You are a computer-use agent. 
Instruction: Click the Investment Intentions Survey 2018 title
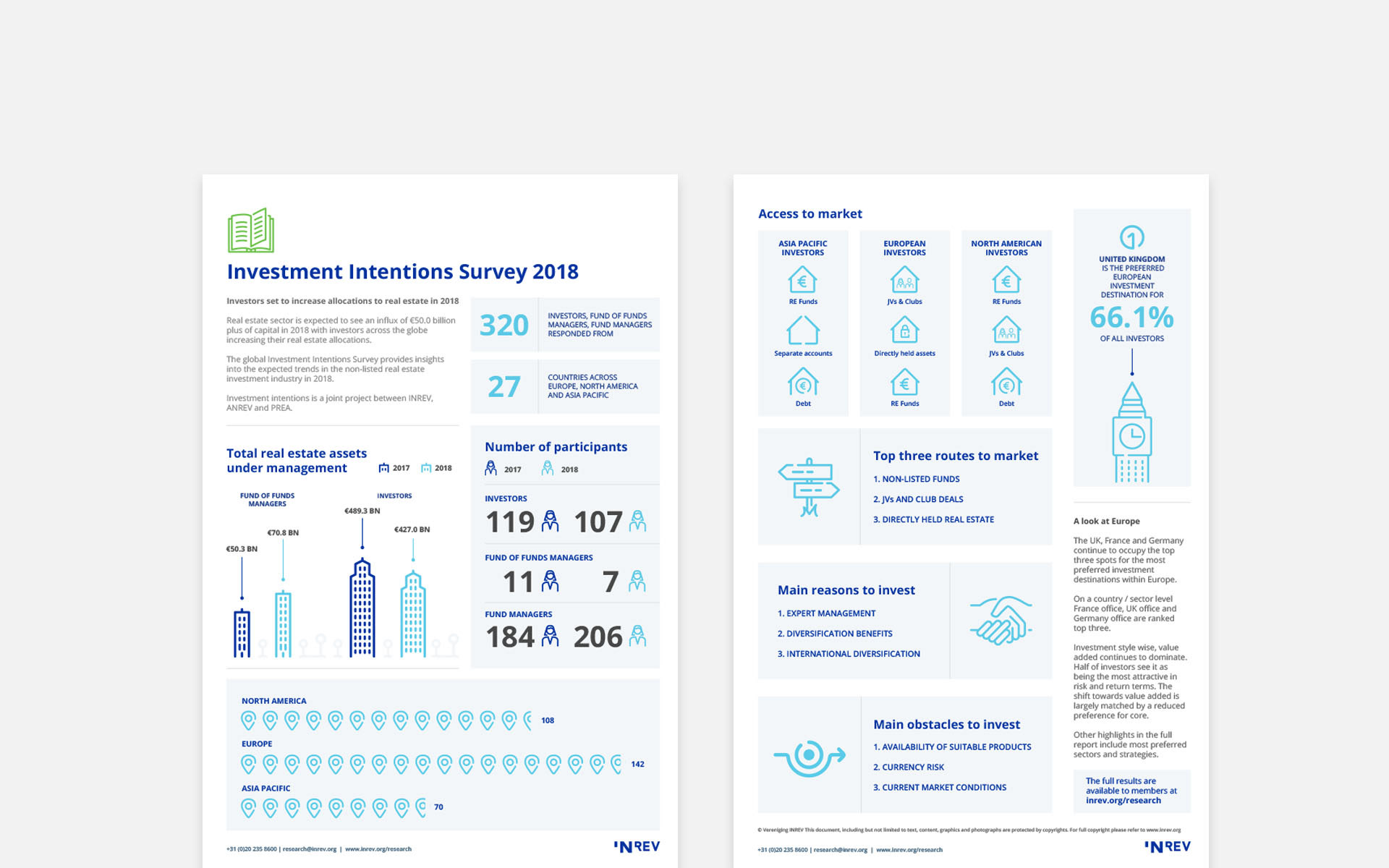(x=402, y=272)
